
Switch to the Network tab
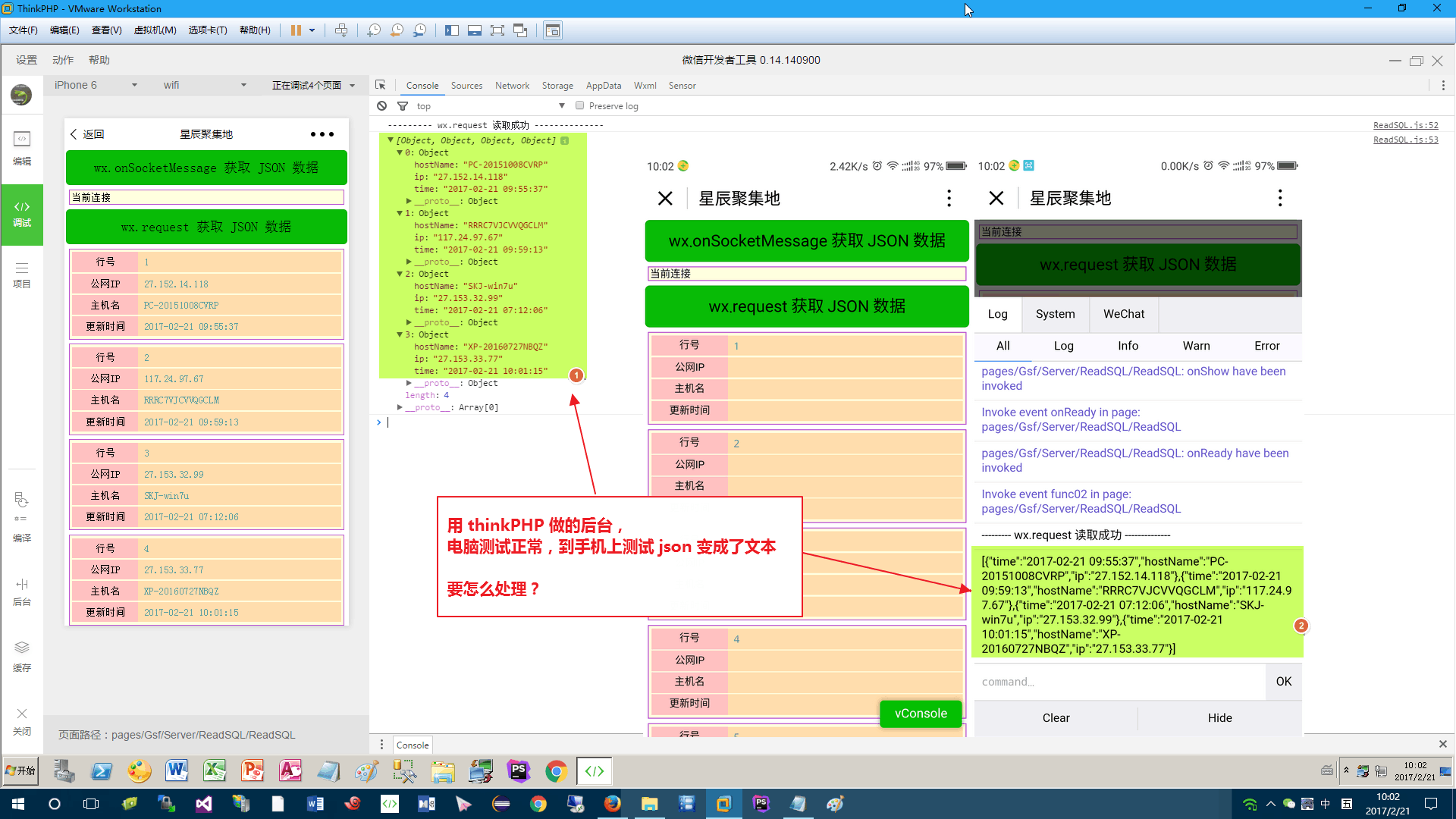click(x=513, y=85)
